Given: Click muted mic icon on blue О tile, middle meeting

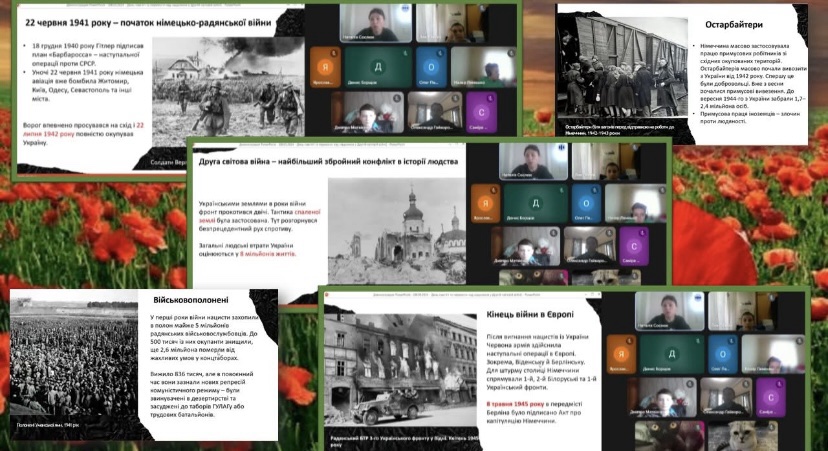Looking at the screenshot, I should pos(596,190).
